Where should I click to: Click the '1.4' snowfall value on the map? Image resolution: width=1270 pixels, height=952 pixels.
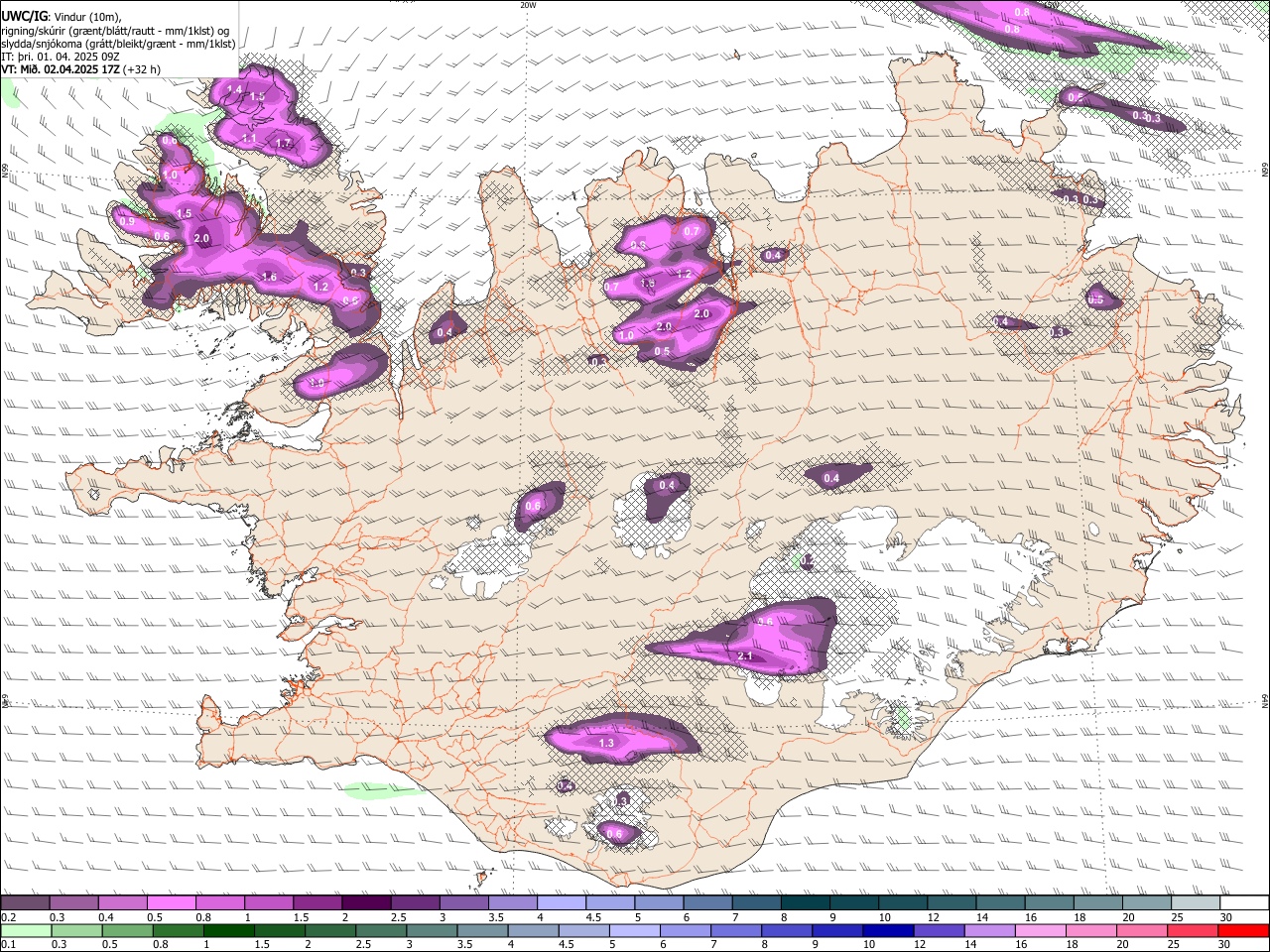click(x=234, y=90)
